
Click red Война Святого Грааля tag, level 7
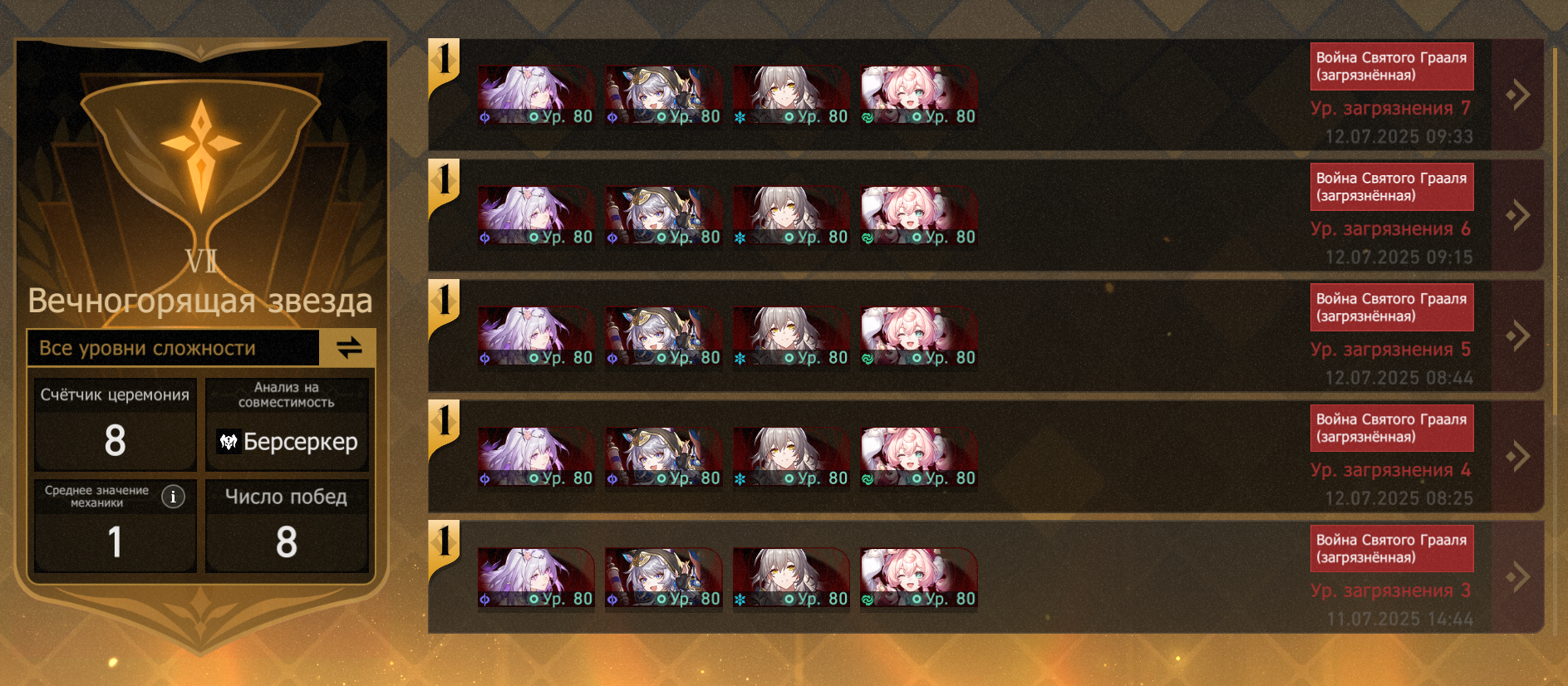tap(1392, 66)
